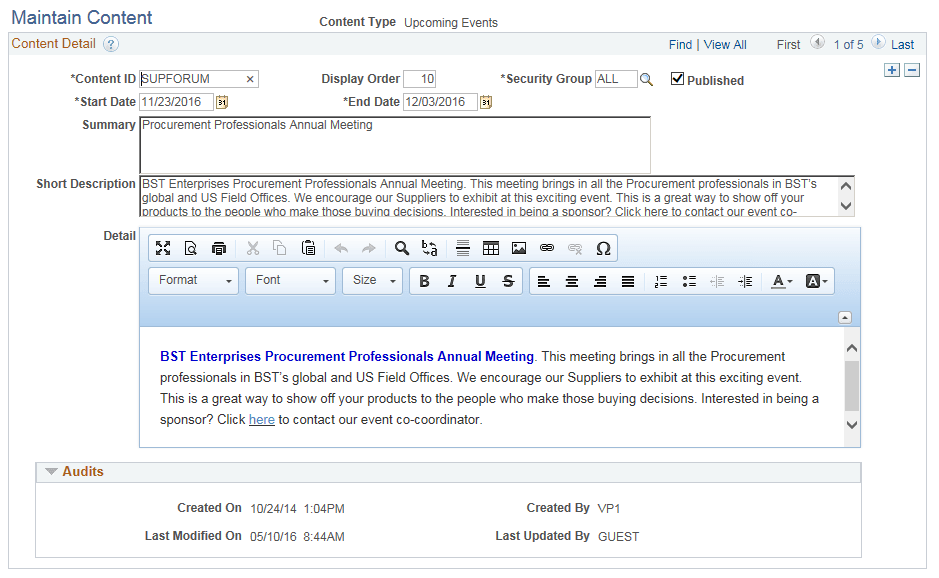This screenshot has height=578, width=939.
Task: Click the "here" hyperlink in the detail text
Action: [x=261, y=419]
